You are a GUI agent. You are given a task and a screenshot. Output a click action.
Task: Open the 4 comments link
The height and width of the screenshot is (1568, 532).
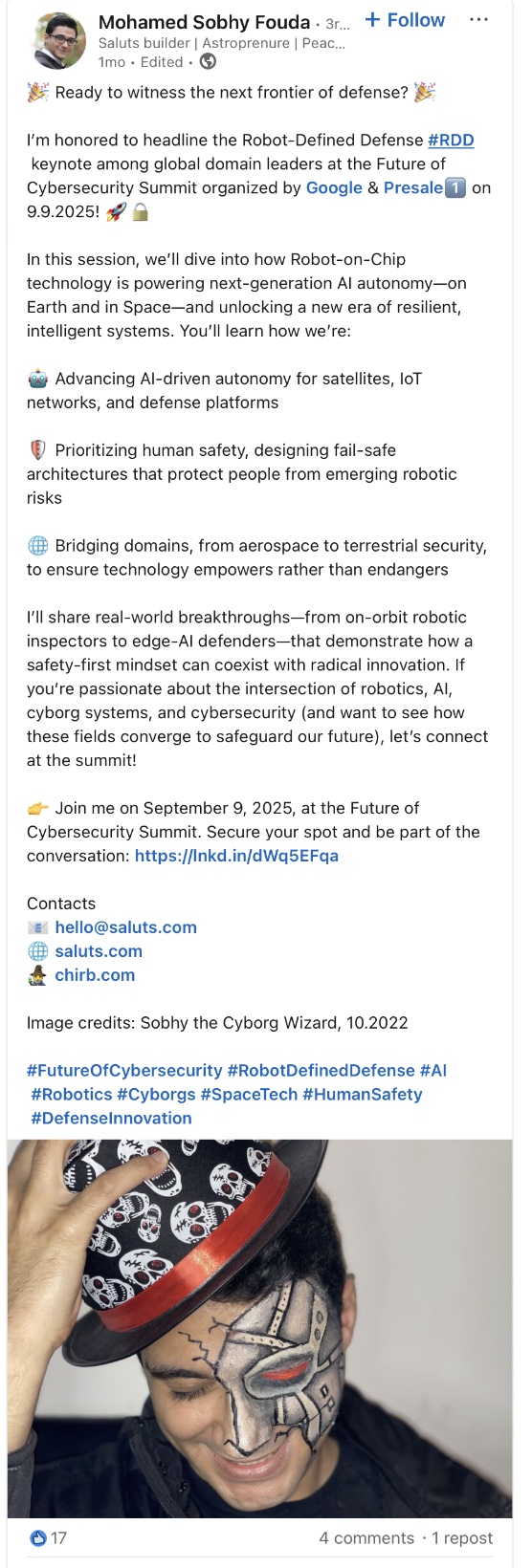[366, 1538]
